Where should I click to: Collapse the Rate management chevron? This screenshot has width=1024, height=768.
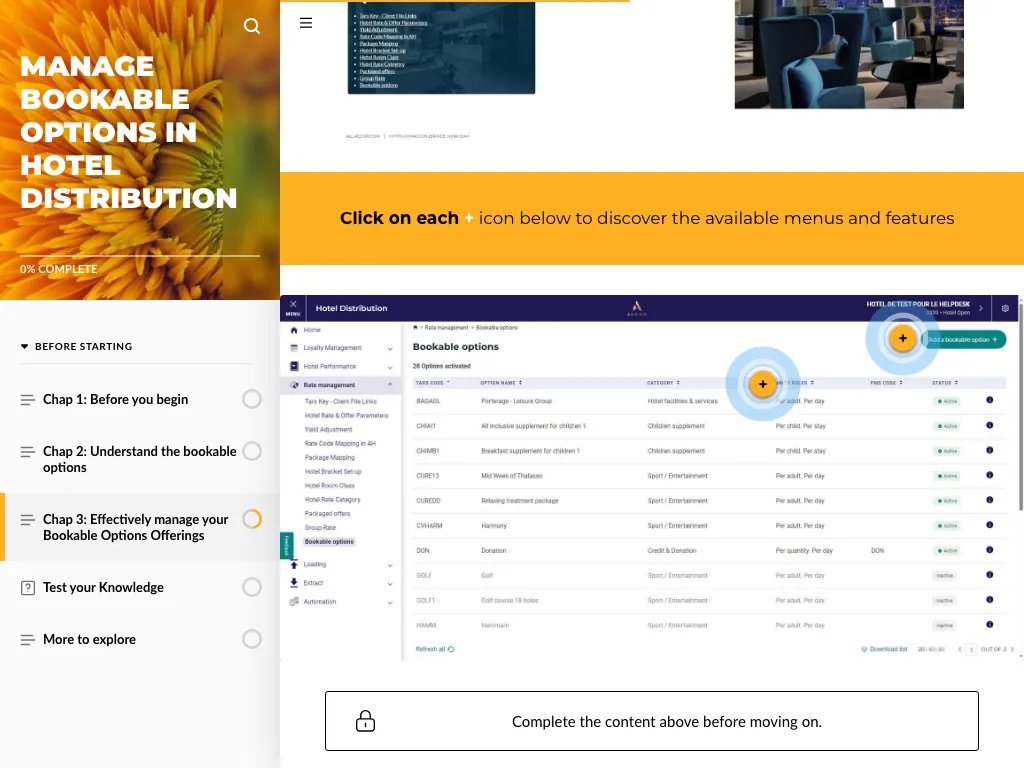pos(390,385)
